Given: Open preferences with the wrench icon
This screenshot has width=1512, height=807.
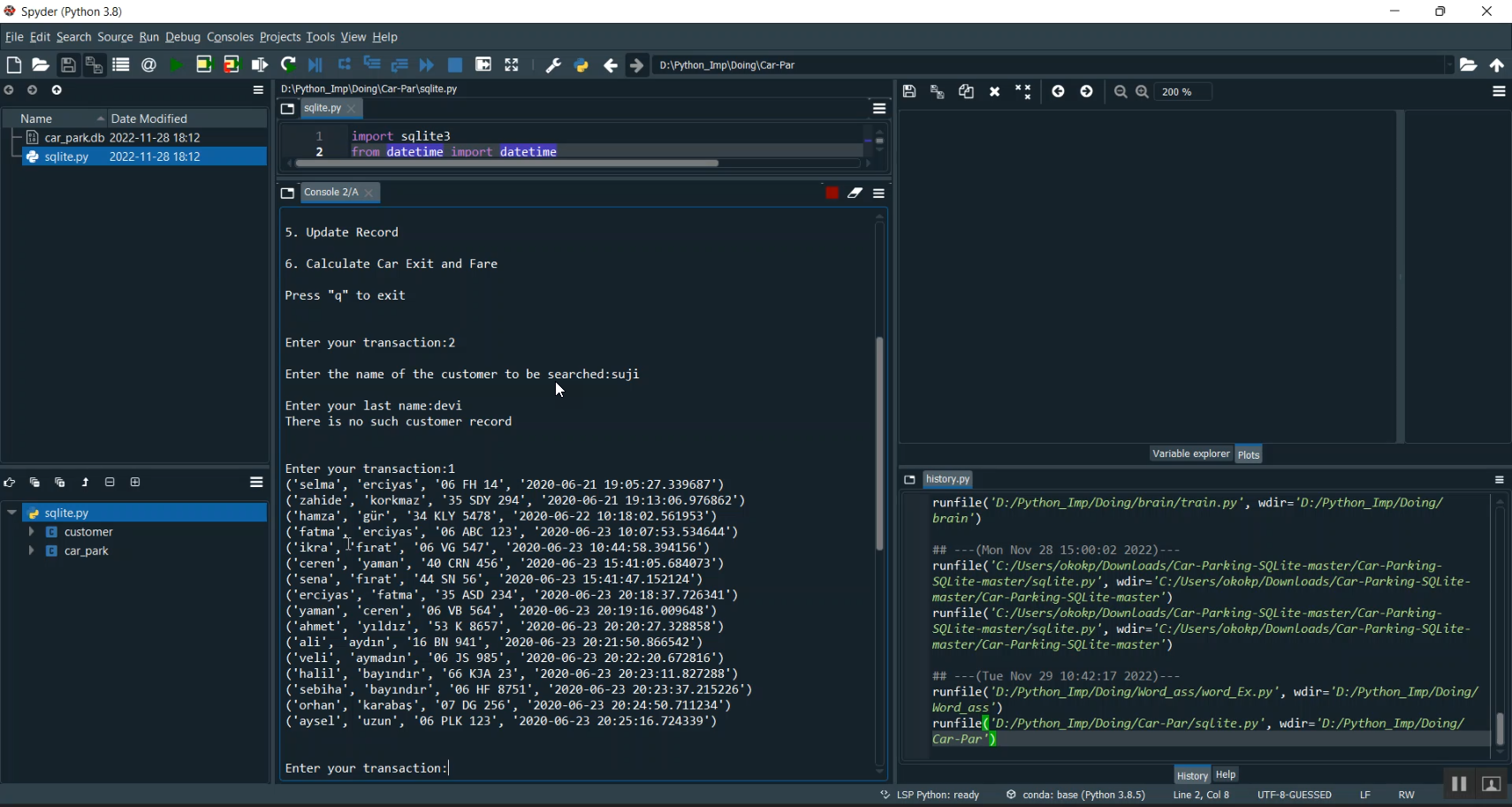Looking at the screenshot, I should tap(554, 65).
